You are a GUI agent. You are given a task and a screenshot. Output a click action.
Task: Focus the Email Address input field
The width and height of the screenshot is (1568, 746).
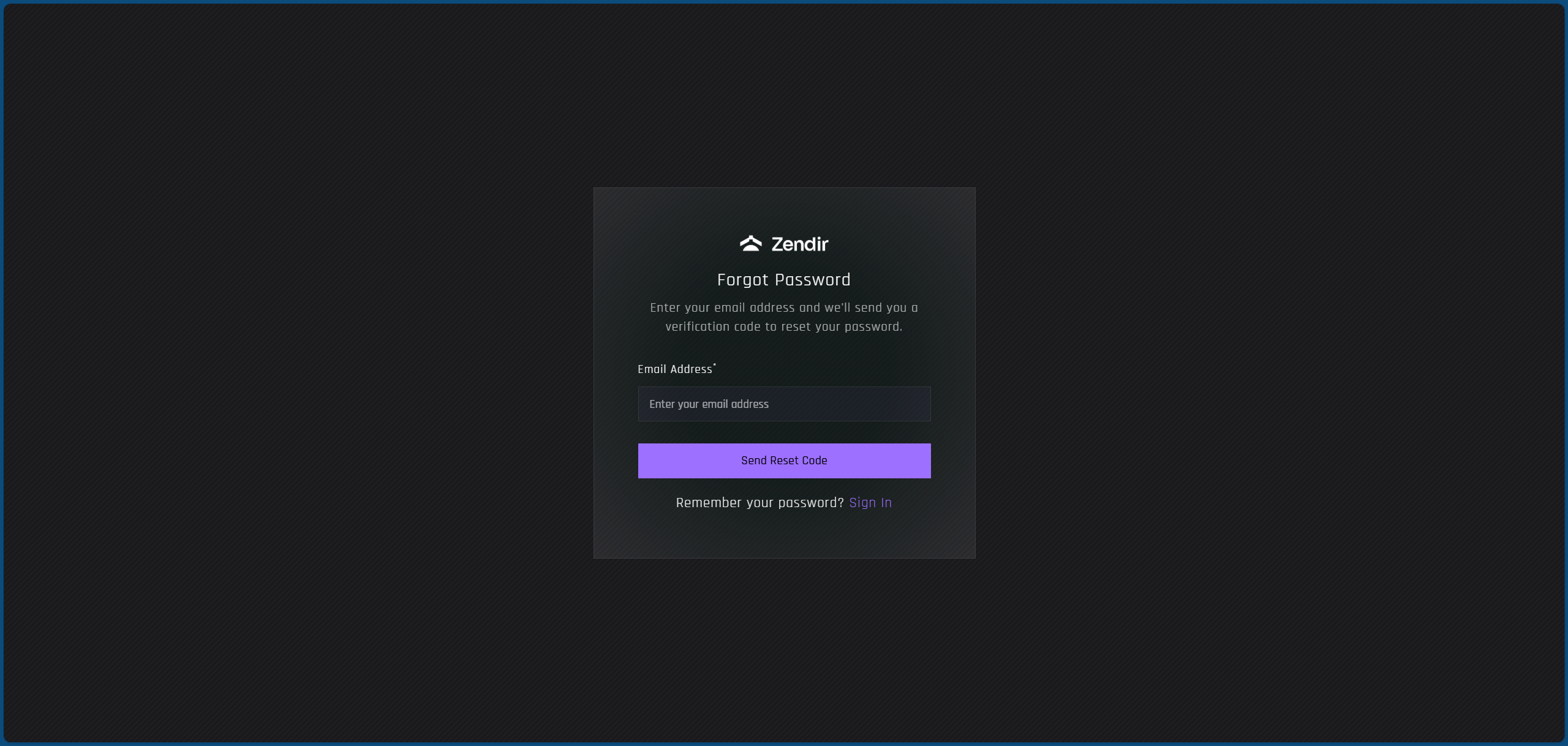pyautogui.click(x=784, y=404)
